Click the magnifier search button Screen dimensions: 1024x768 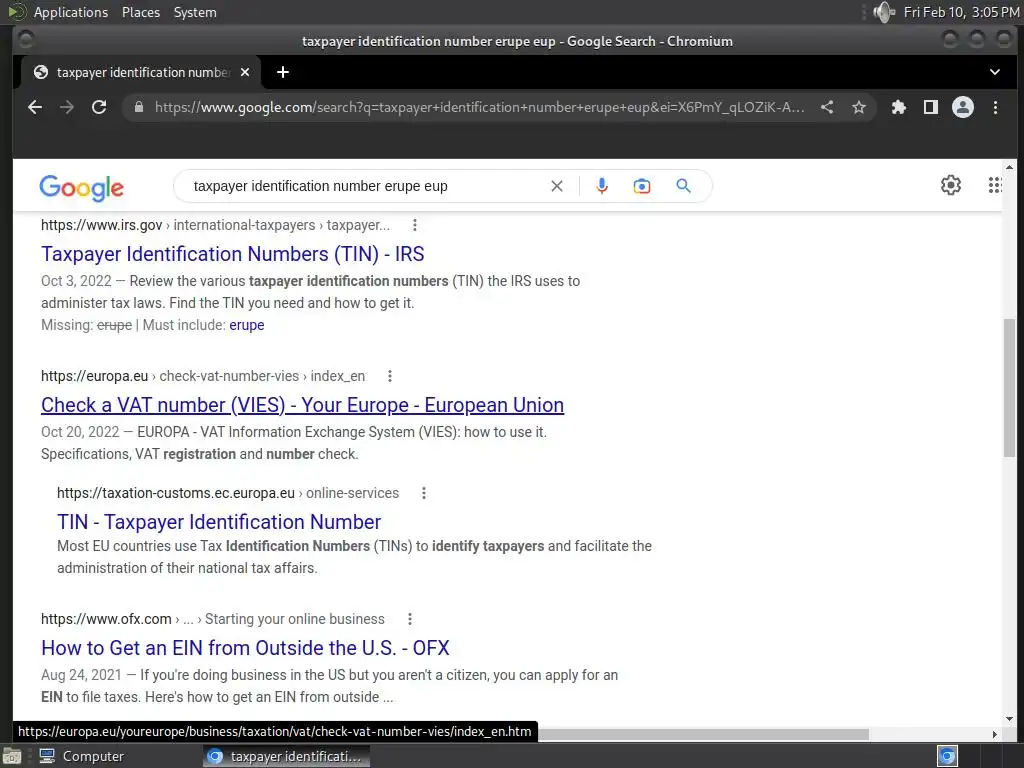[683, 186]
